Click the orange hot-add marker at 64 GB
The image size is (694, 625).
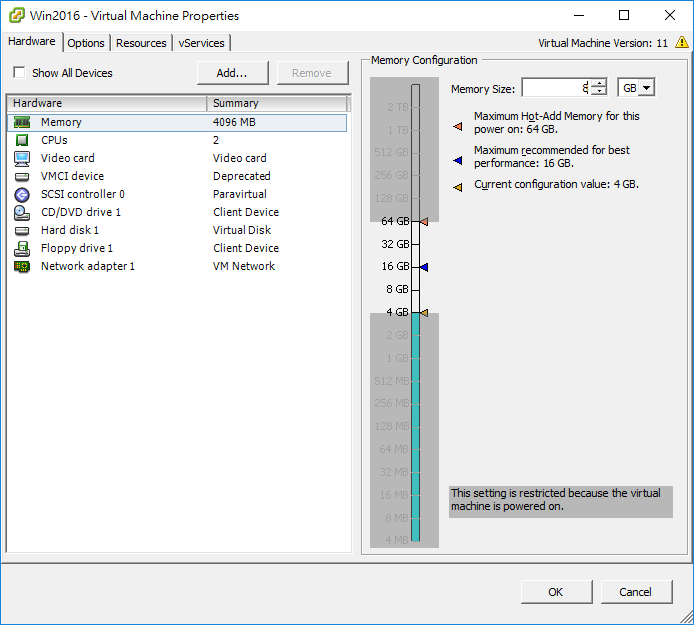tap(424, 221)
